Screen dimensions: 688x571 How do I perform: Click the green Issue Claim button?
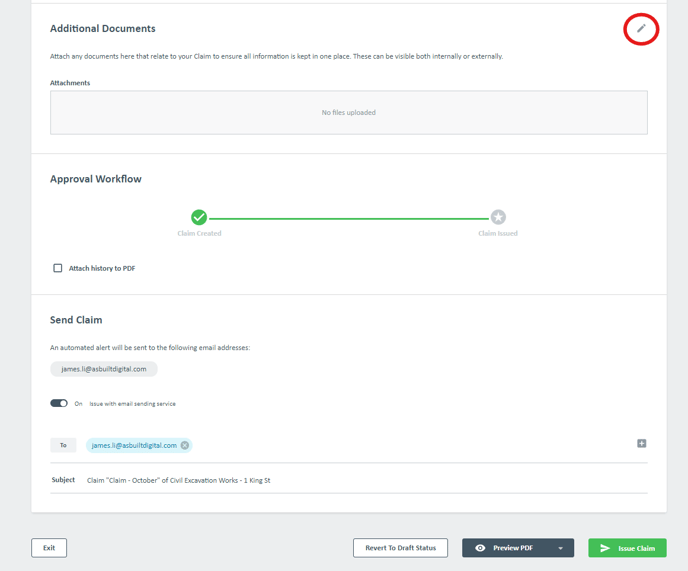pos(627,548)
